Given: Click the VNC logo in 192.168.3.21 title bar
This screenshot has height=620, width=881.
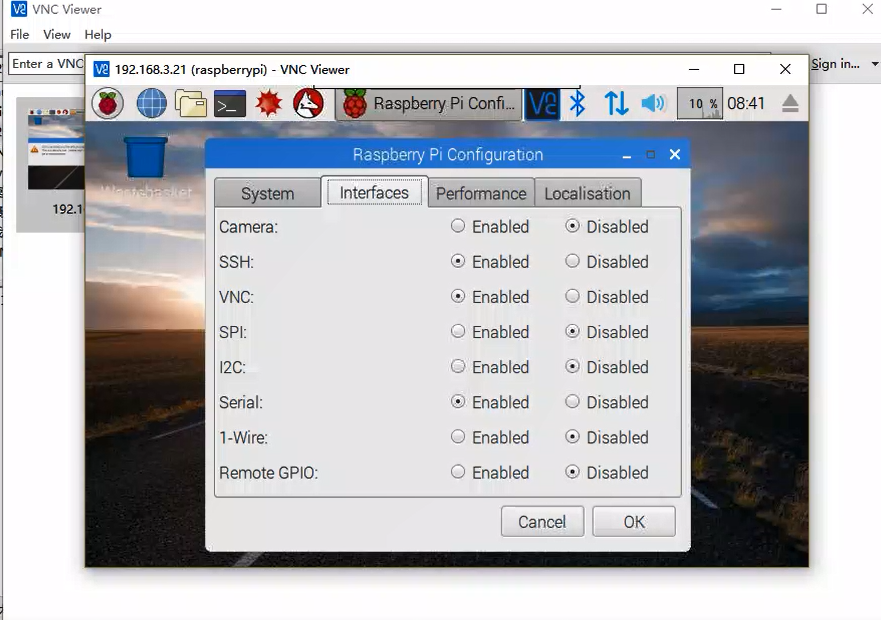Looking at the screenshot, I should pos(101,70).
